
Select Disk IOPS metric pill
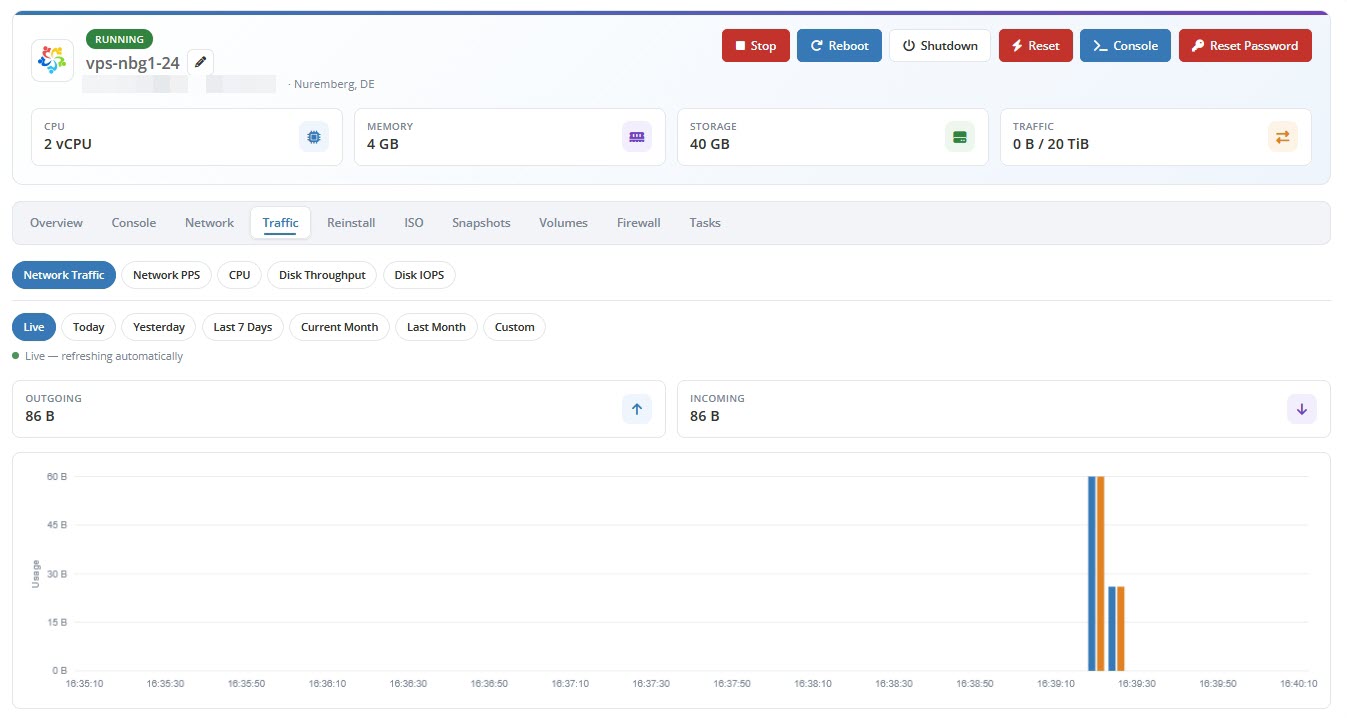pos(419,275)
